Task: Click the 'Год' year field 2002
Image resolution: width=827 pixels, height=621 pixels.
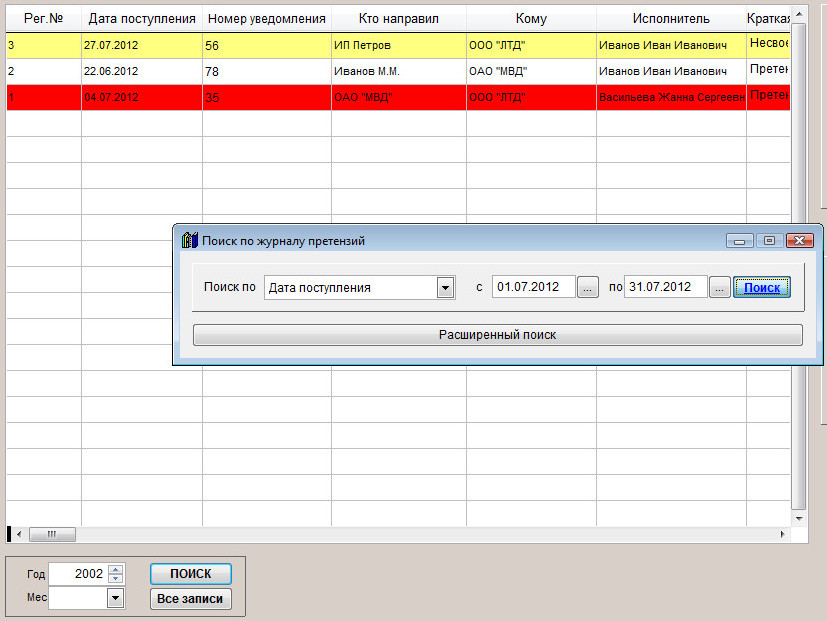Action: [78, 574]
